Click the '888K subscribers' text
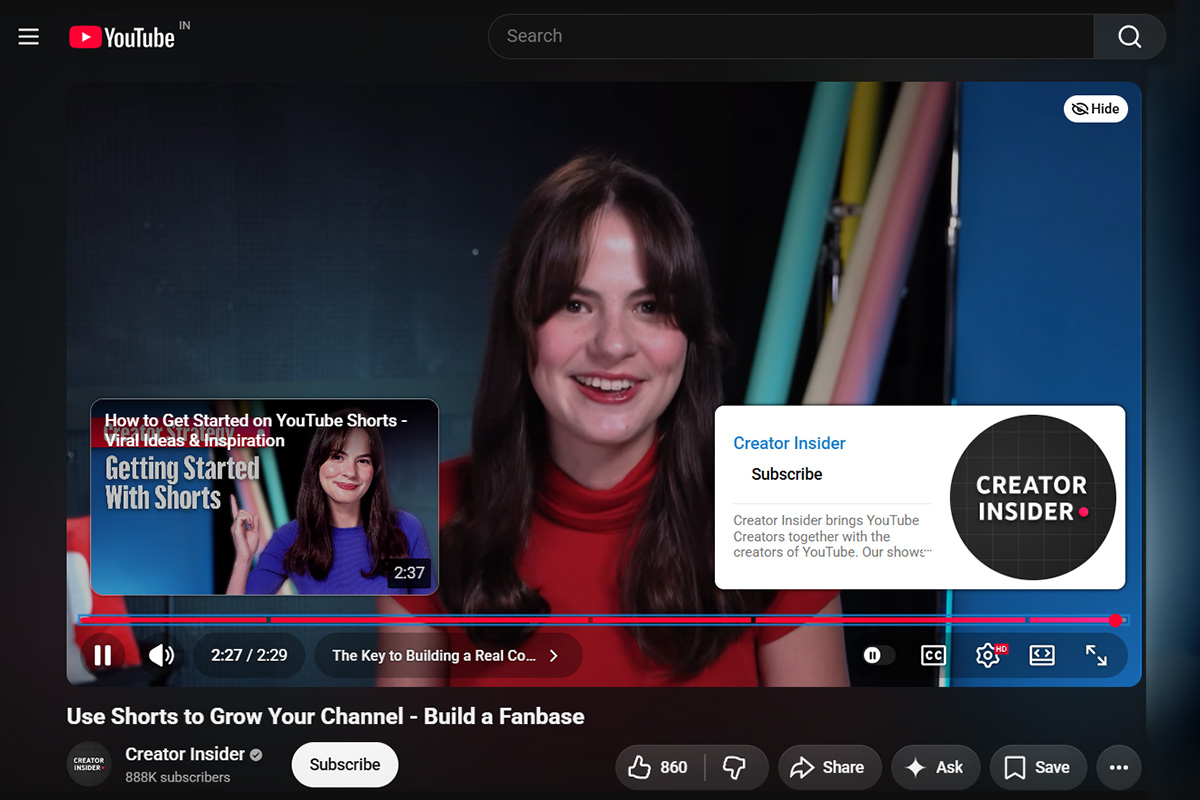This screenshot has width=1200, height=800. [178, 777]
